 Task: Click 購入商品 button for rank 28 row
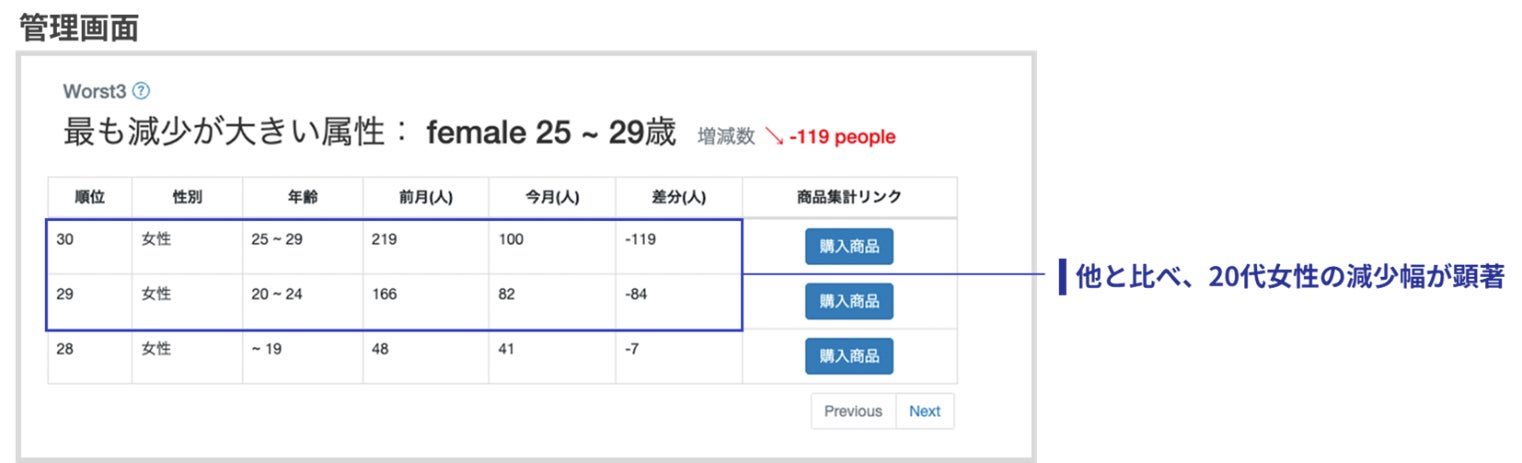(849, 355)
